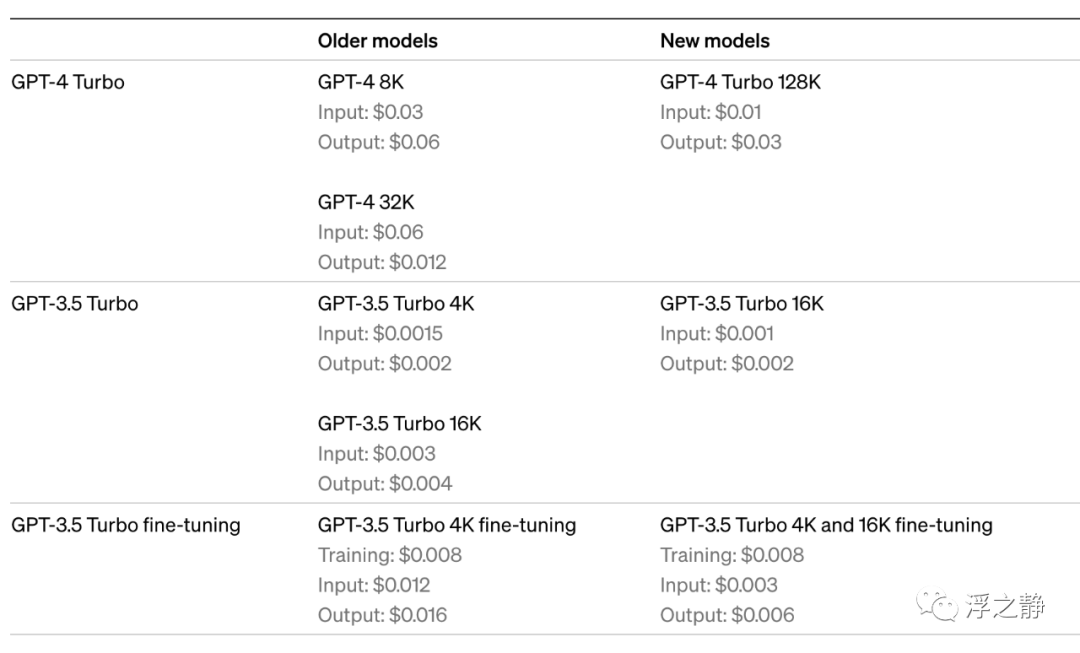Image resolution: width=1080 pixels, height=653 pixels.
Task: Select the "GPT-4 32K" model name
Action: 366,202
